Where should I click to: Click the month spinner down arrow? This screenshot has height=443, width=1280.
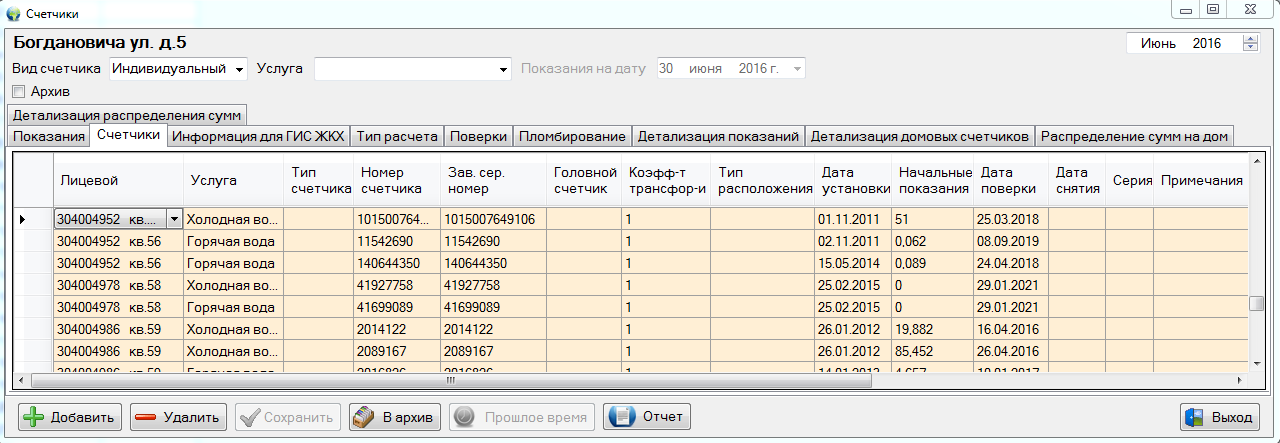(1250, 48)
